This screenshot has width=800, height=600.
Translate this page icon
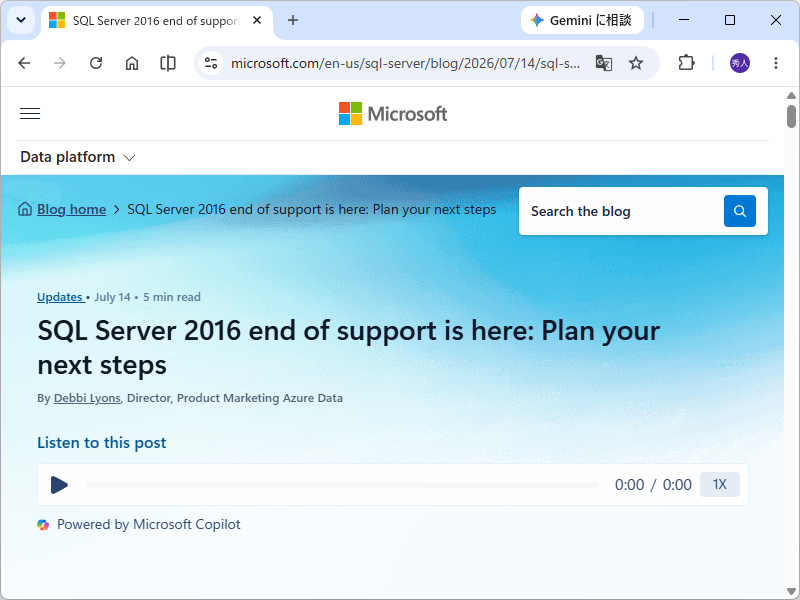point(604,63)
